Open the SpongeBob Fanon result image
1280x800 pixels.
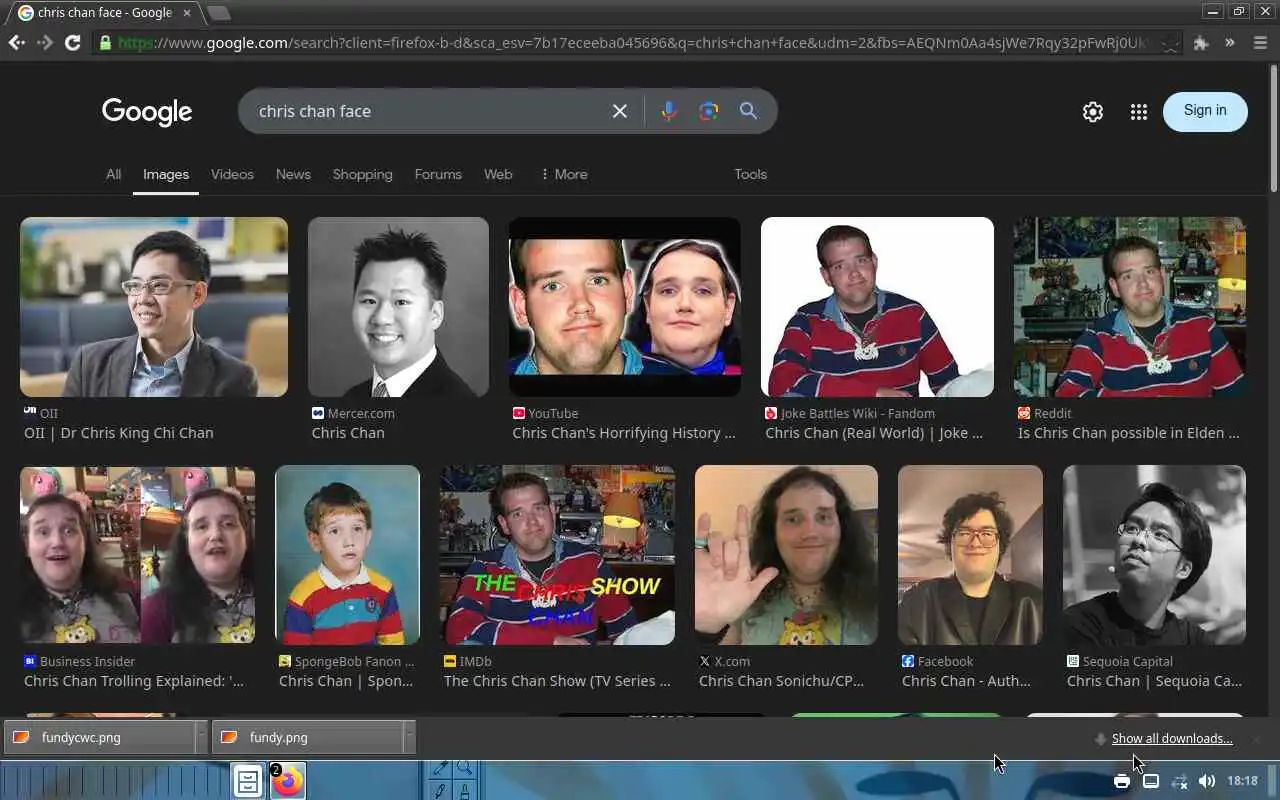tap(347, 555)
